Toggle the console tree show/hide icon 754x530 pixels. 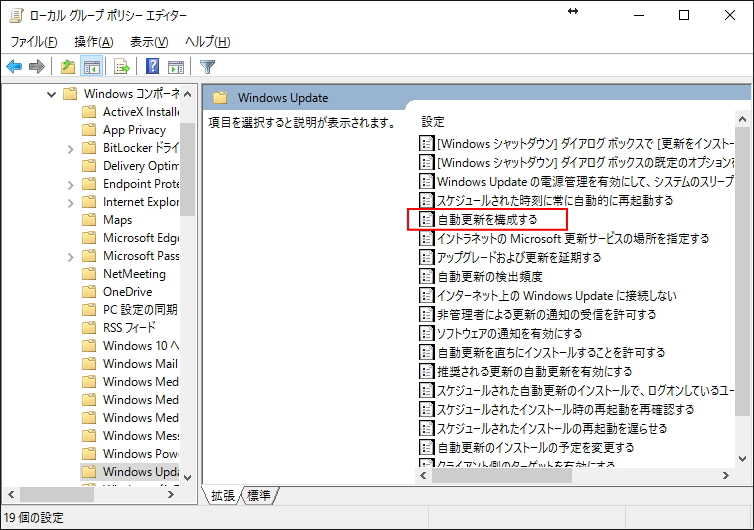click(91, 66)
